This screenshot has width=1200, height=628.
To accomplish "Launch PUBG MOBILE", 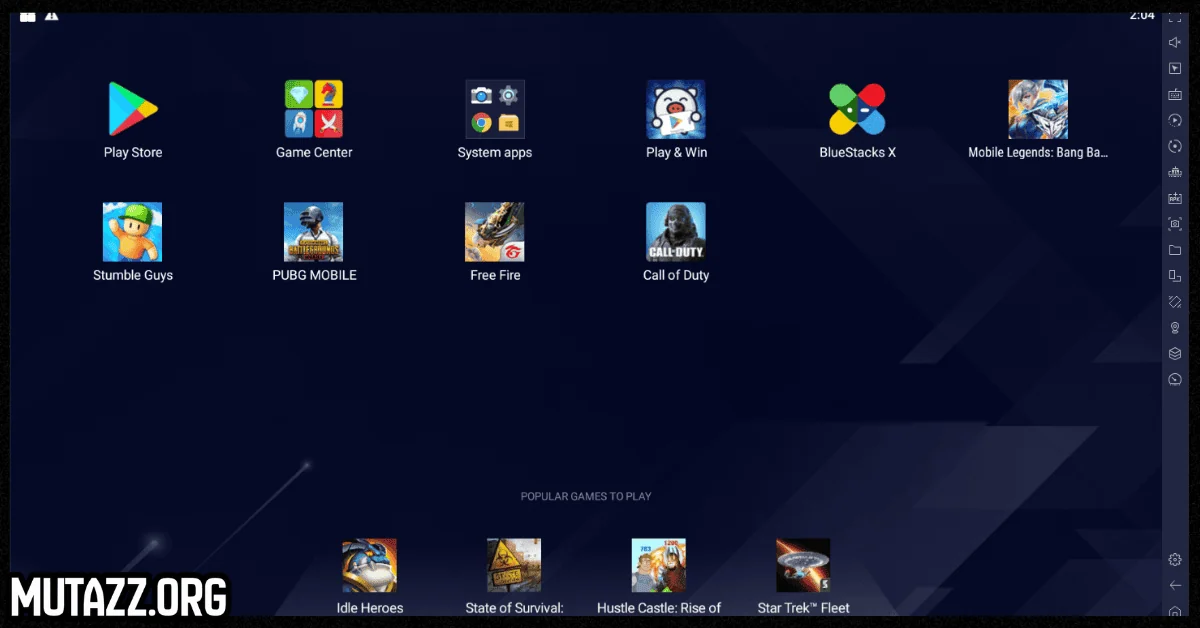I will pyautogui.click(x=313, y=231).
